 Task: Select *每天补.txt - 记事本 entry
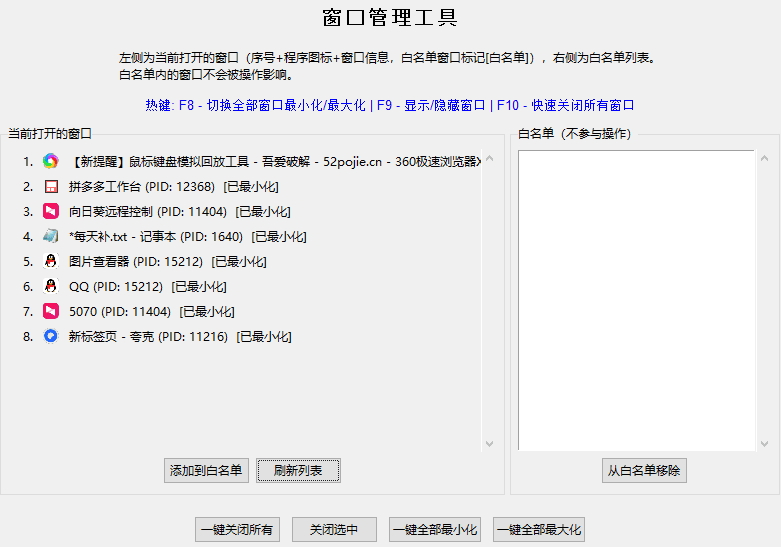coord(187,237)
